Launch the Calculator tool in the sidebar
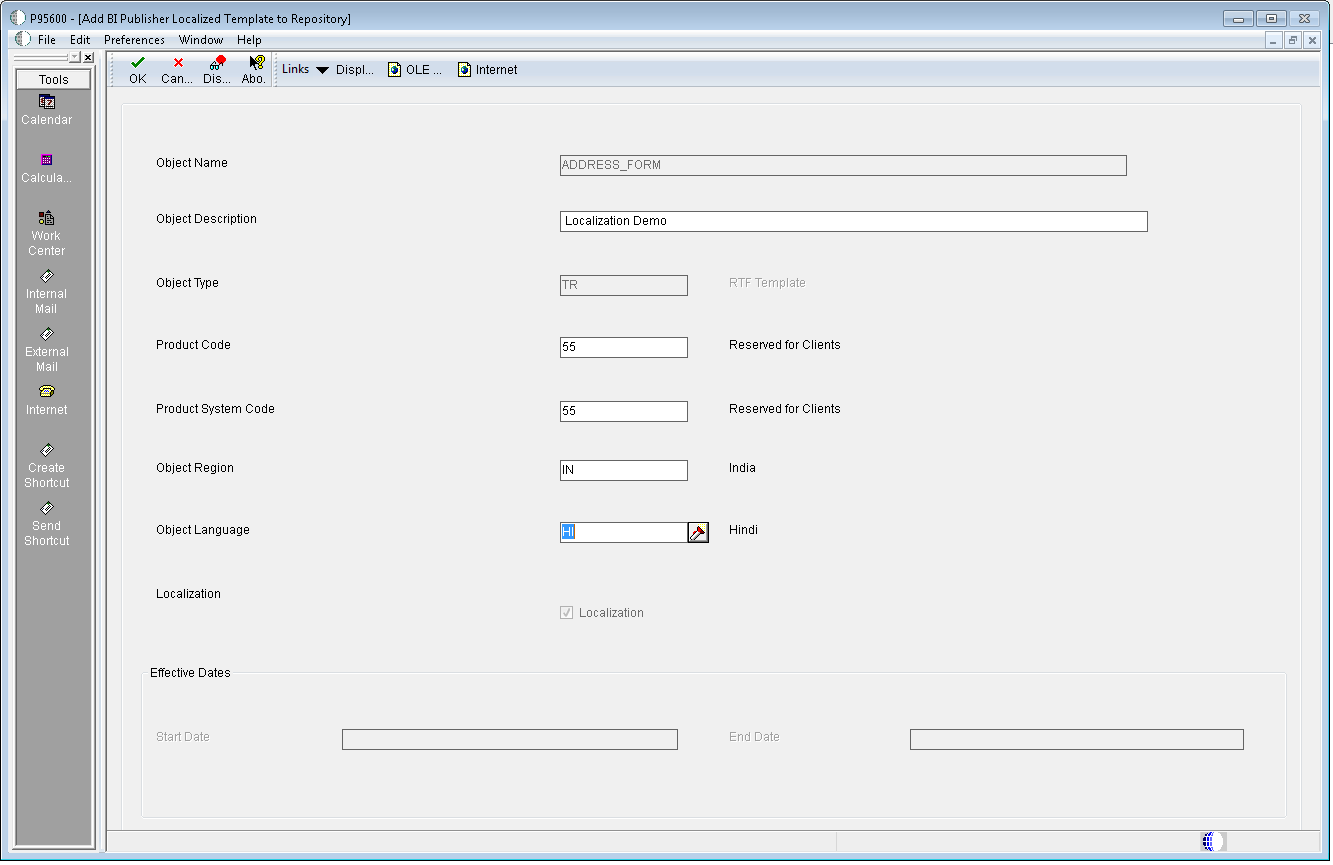The width and height of the screenshot is (1333, 865). click(x=47, y=168)
